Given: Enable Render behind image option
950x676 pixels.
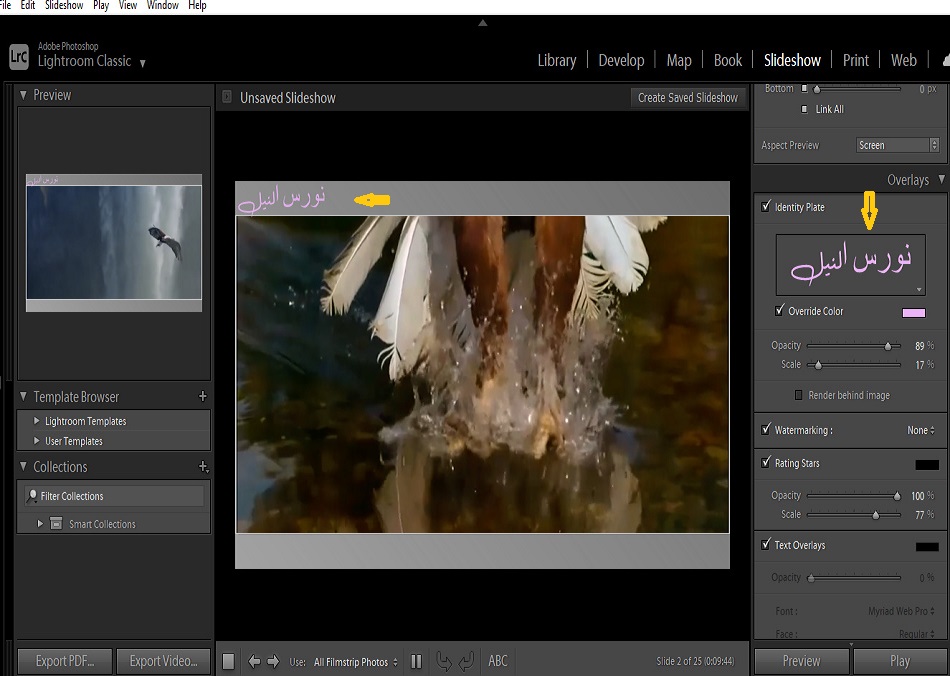Looking at the screenshot, I should 799,395.
